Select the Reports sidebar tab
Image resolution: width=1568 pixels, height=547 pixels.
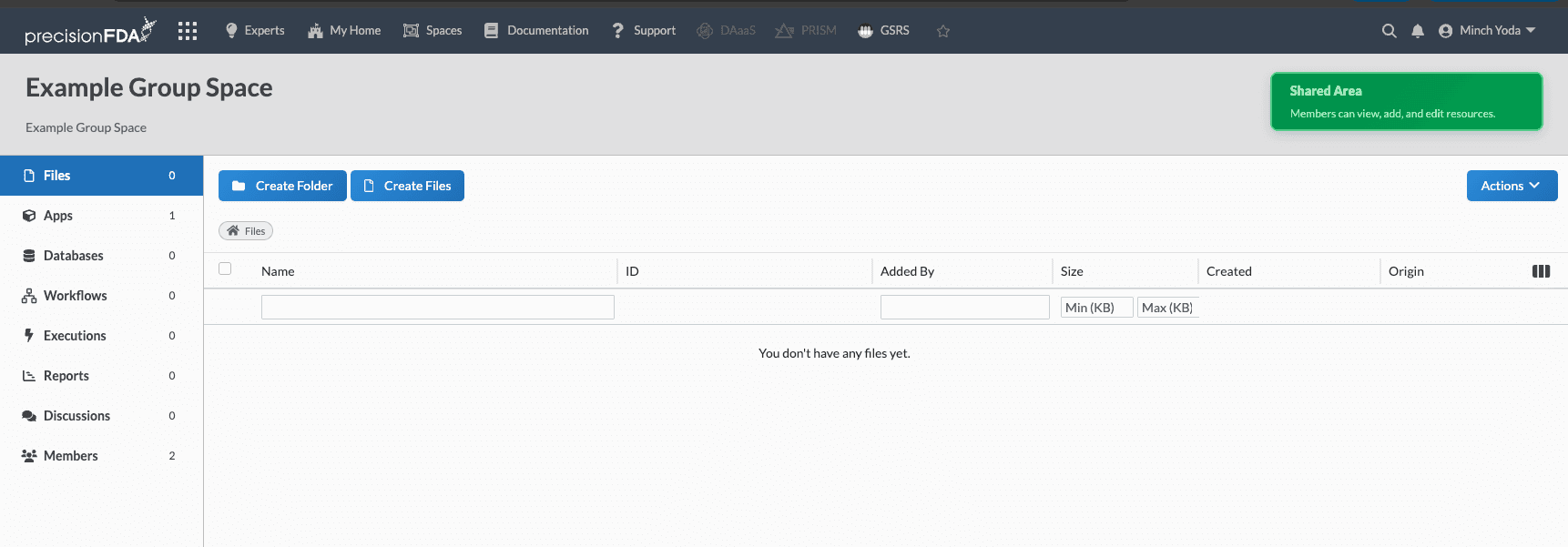point(101,376)
